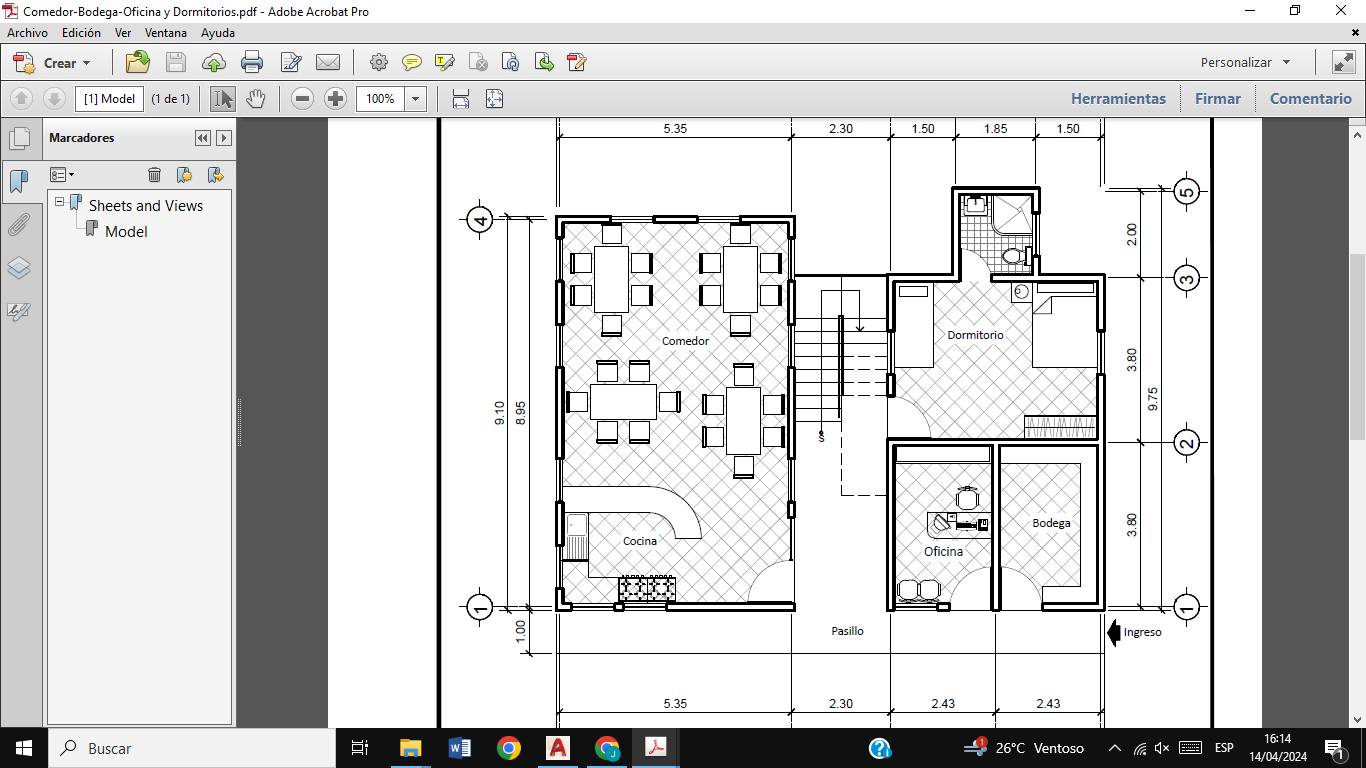Open the Layers panel icon in sidebar

[x=19, y=268]
